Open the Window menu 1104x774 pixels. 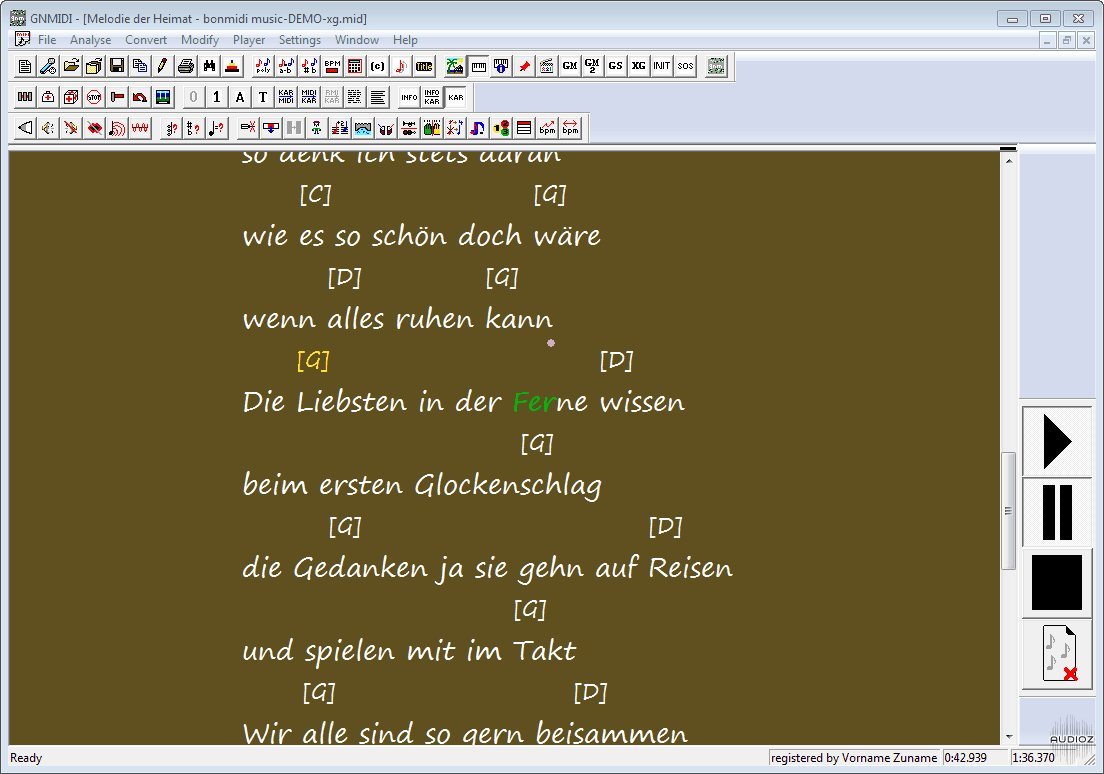pyautogui.click(x=357, y=40)
